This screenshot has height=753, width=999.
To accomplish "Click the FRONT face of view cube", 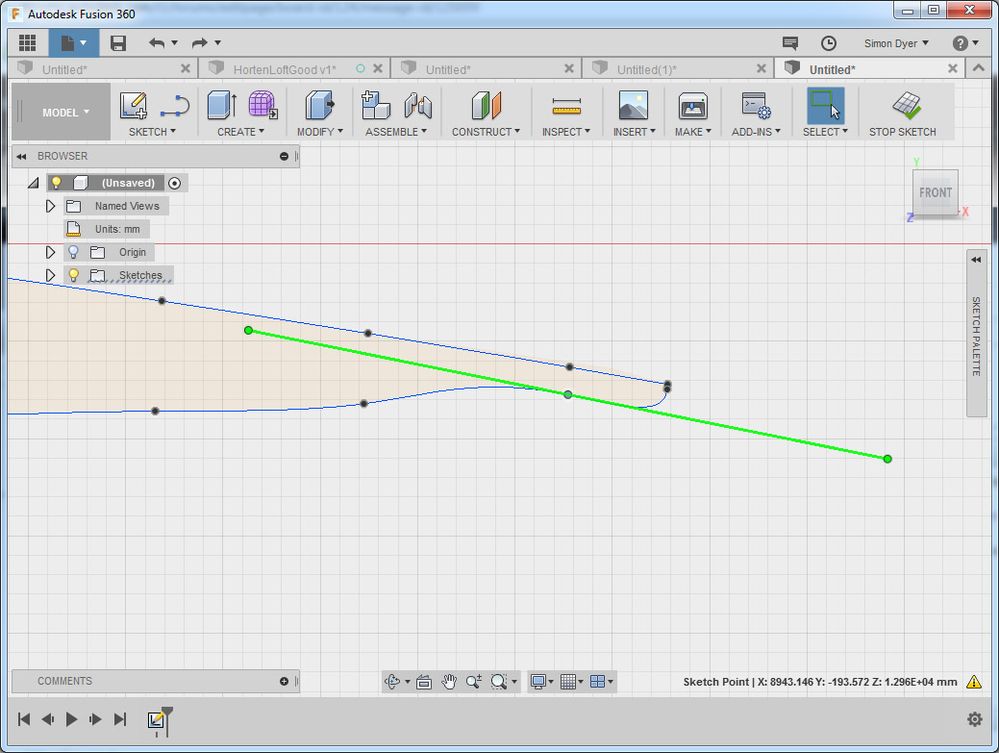I will point(935,192).
